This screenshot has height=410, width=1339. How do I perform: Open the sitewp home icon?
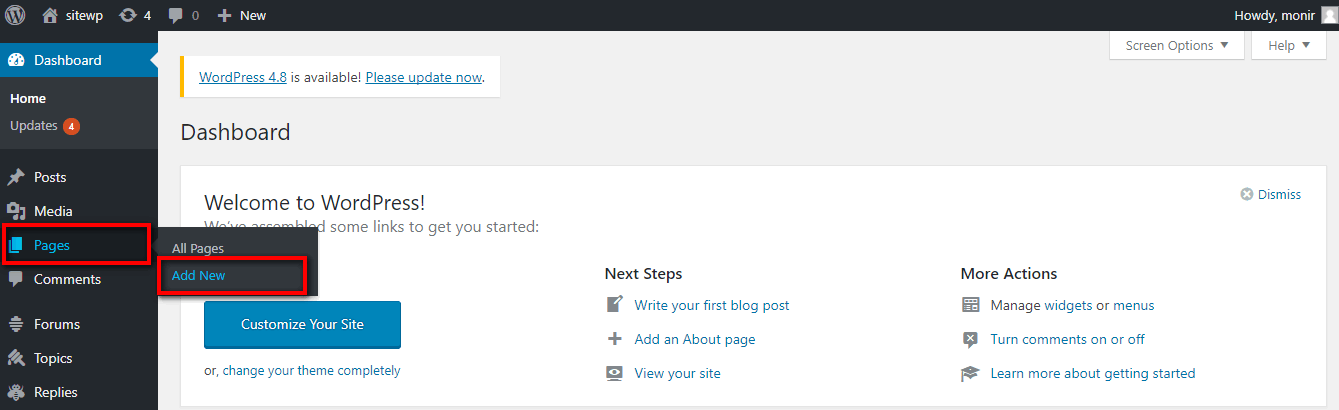point(50,15)
